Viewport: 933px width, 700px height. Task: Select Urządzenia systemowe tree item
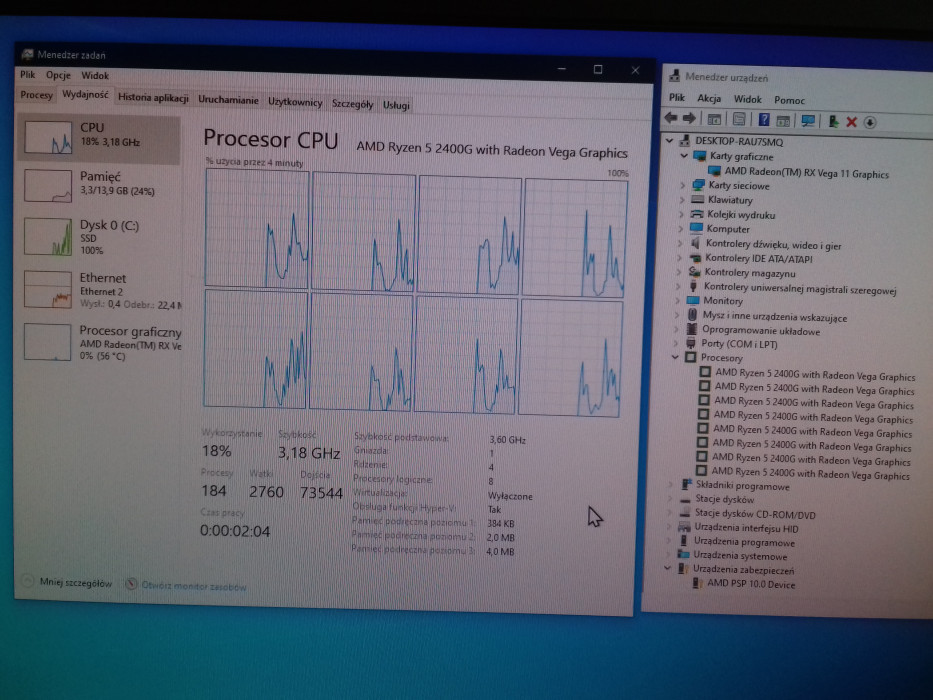pyautogui.click(x=740, y=556)
